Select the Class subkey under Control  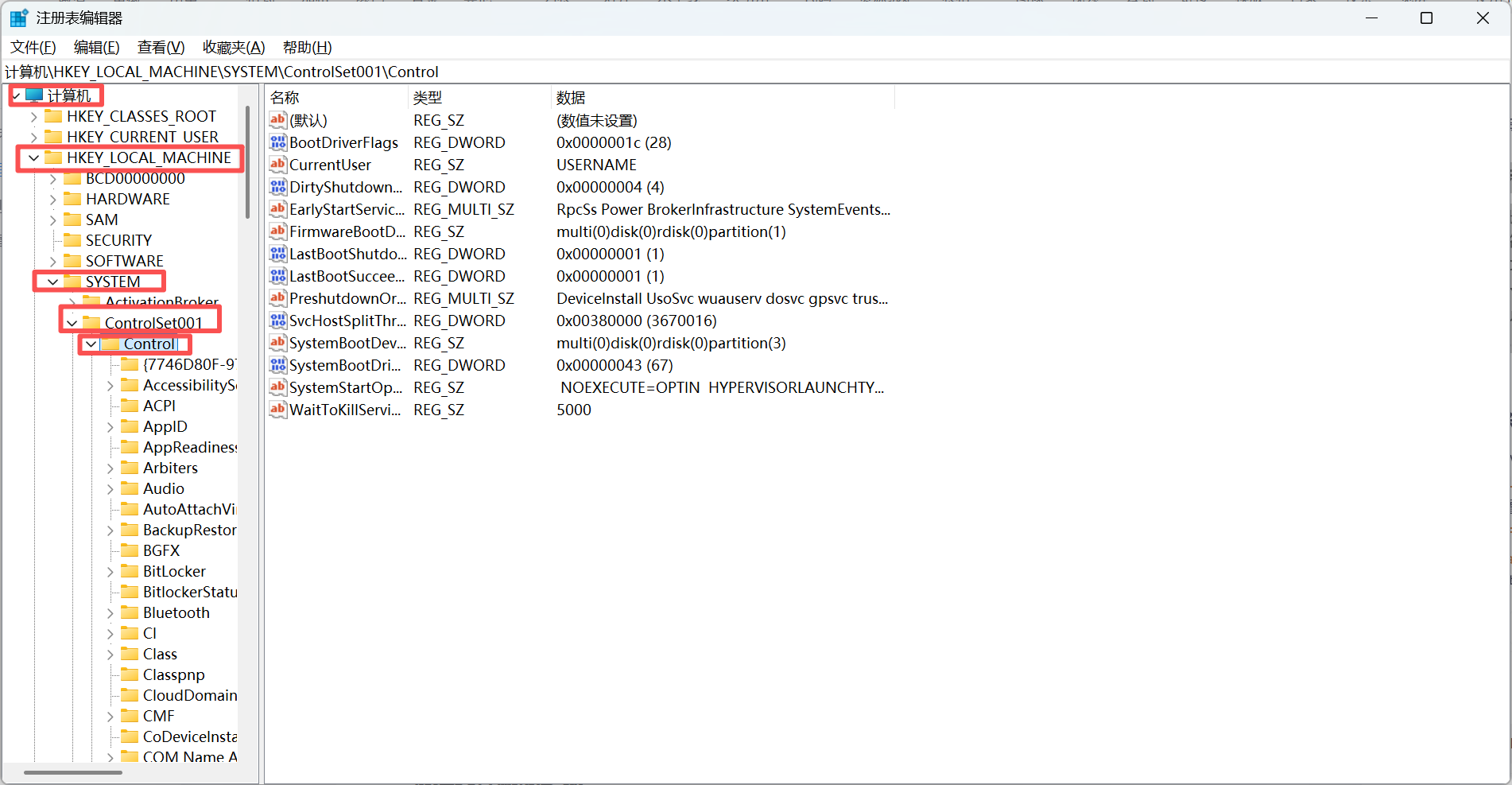(159, 654)
